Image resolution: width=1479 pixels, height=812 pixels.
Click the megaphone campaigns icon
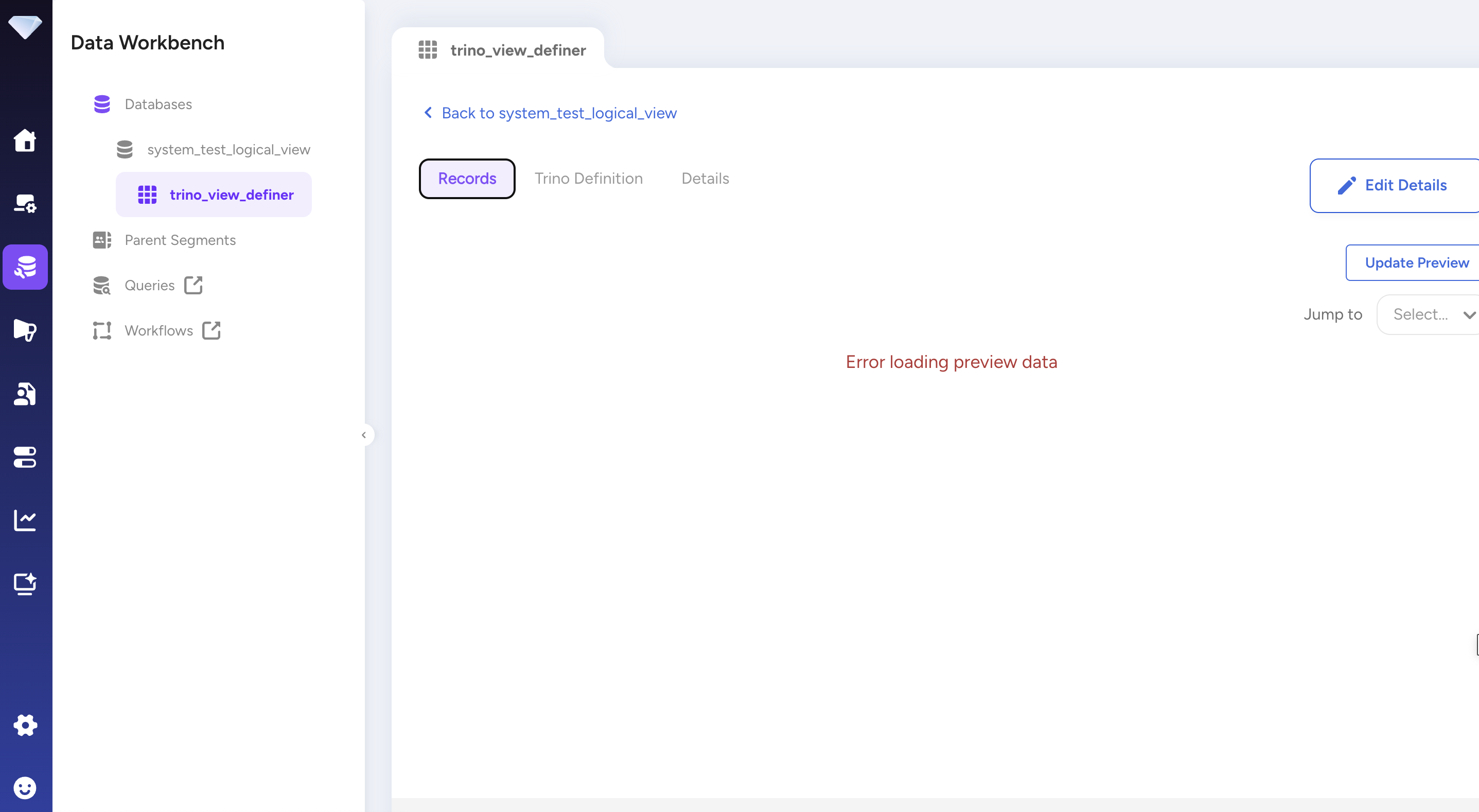tap(25, 330)
